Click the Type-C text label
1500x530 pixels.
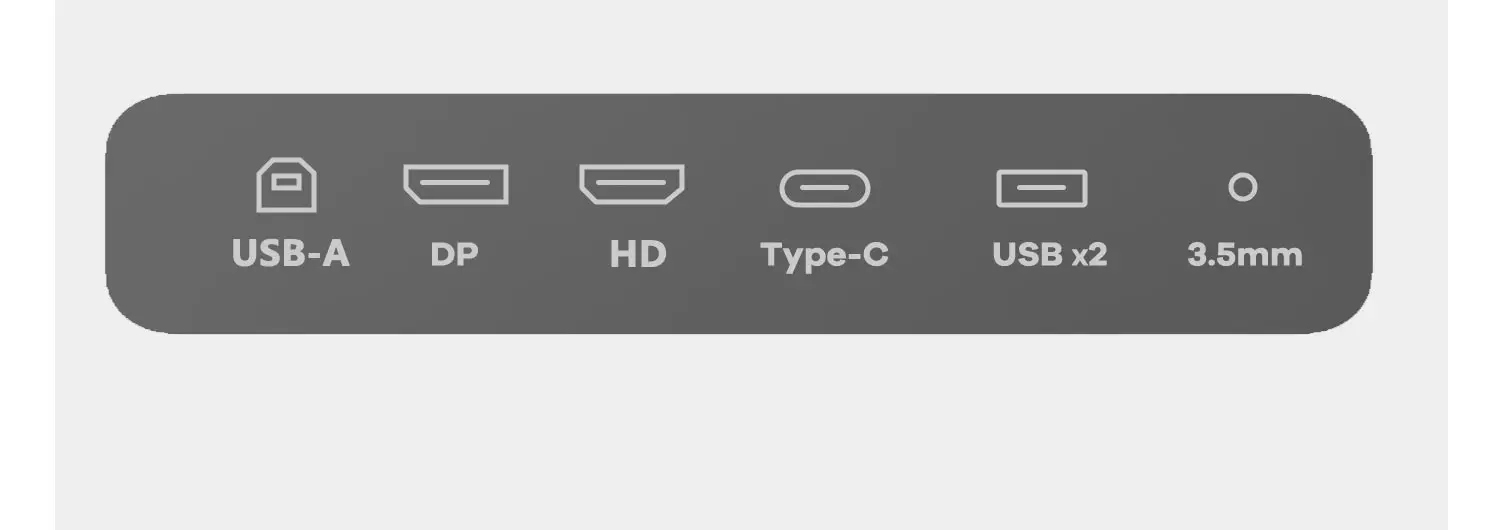pos(824,256)
